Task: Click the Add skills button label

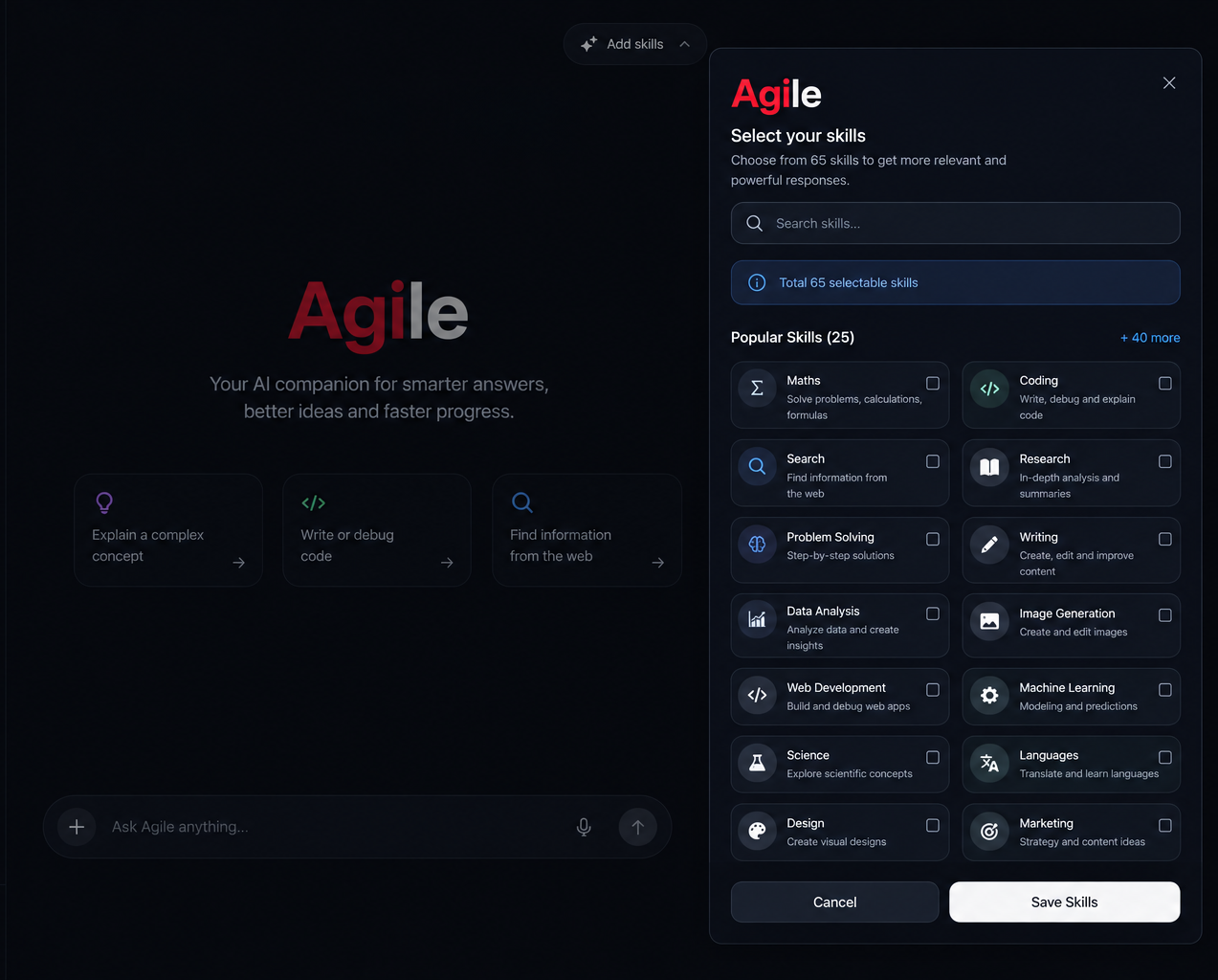Action: pyautogui.click(x=635, y=44)
